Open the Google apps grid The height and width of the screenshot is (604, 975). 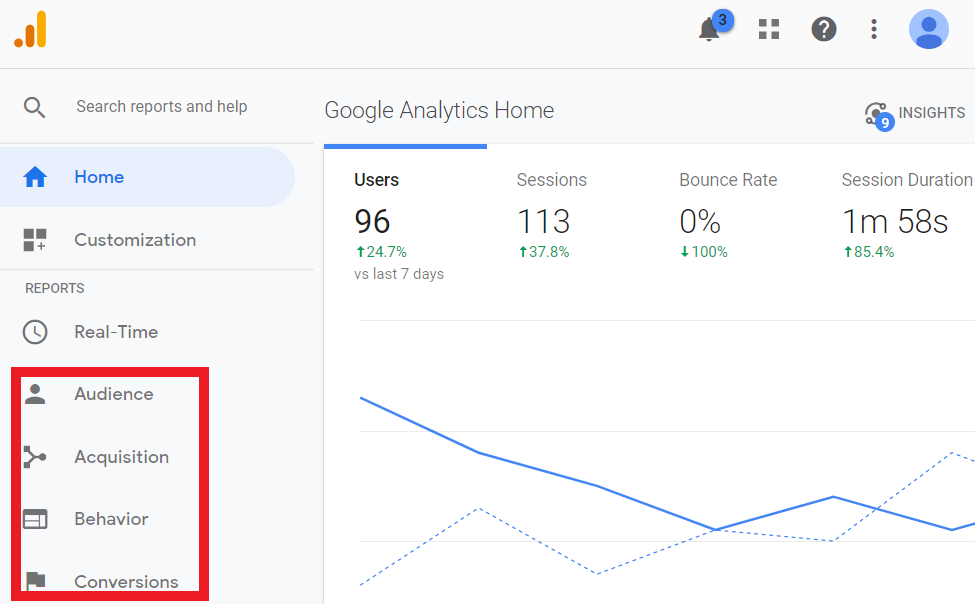pyautogui.click(x=768, y=29)
